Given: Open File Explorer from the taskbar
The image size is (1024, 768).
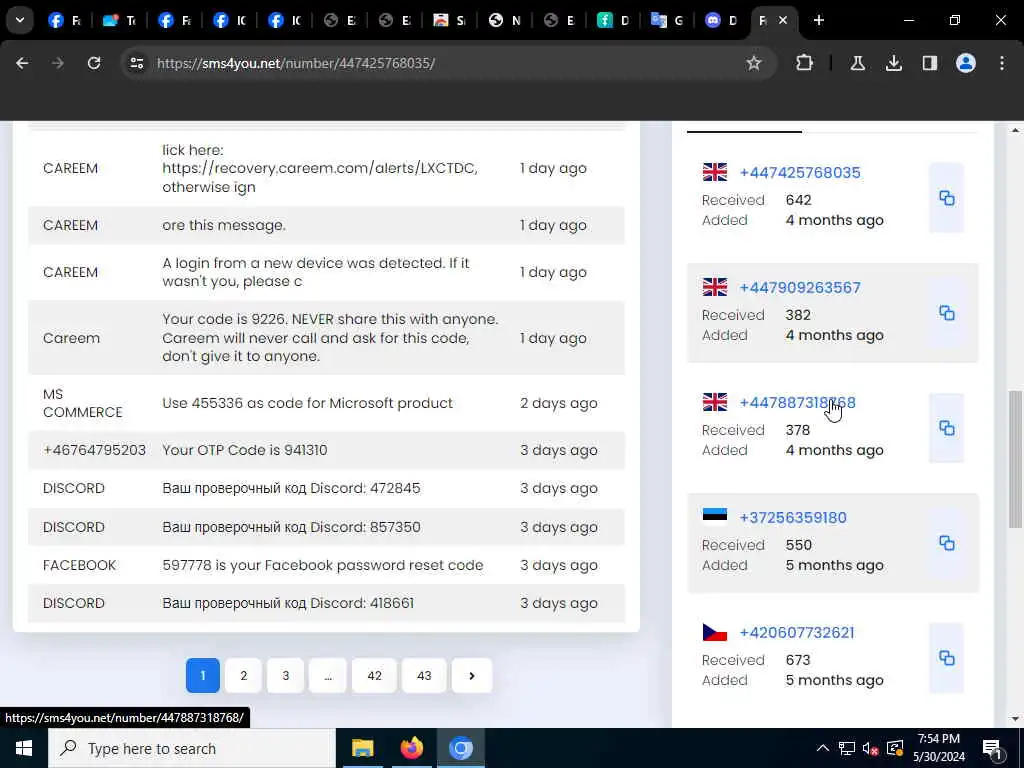Looking at the screenshot, I should tap(362, 748).
